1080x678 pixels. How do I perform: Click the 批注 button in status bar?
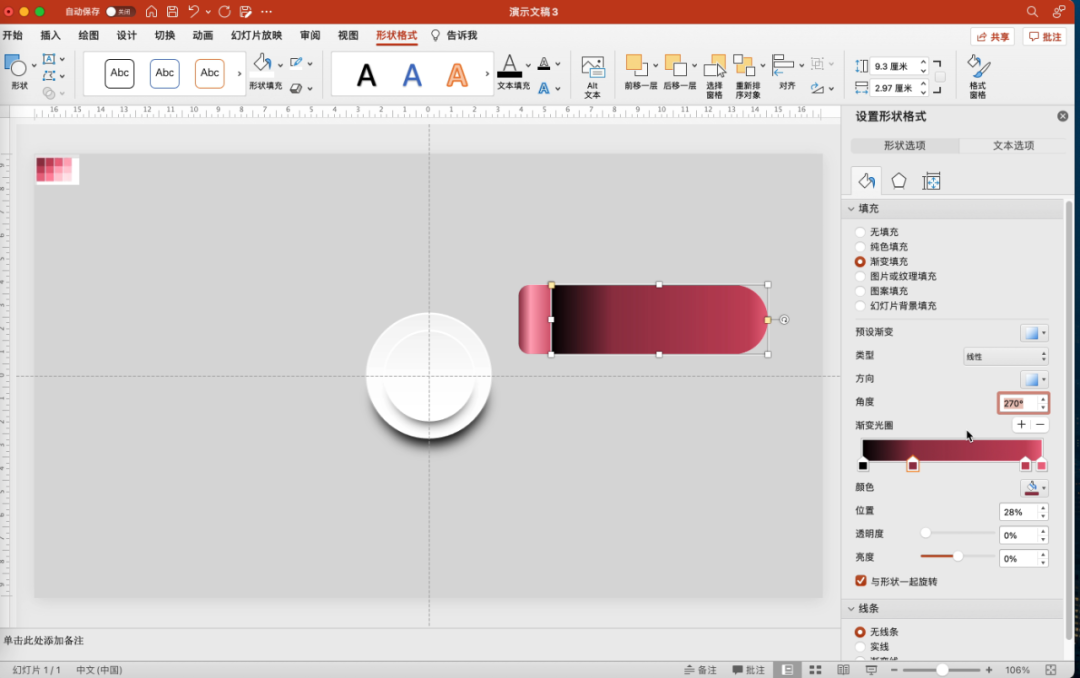[749, 670]
